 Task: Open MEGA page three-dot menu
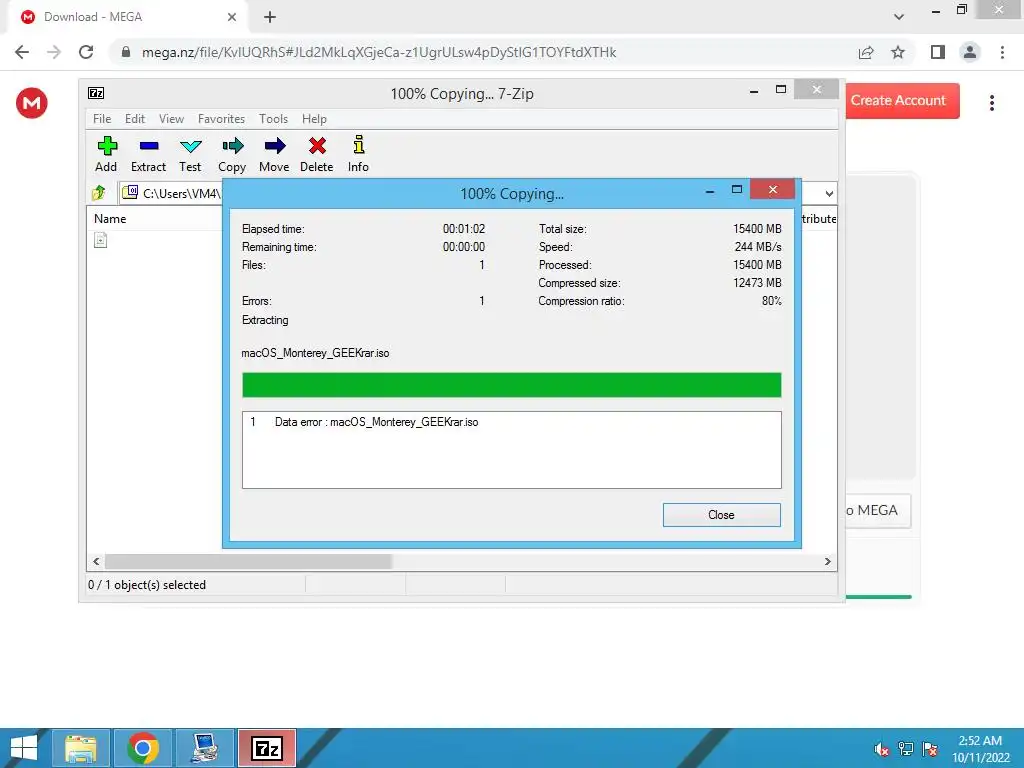point(992,103)
